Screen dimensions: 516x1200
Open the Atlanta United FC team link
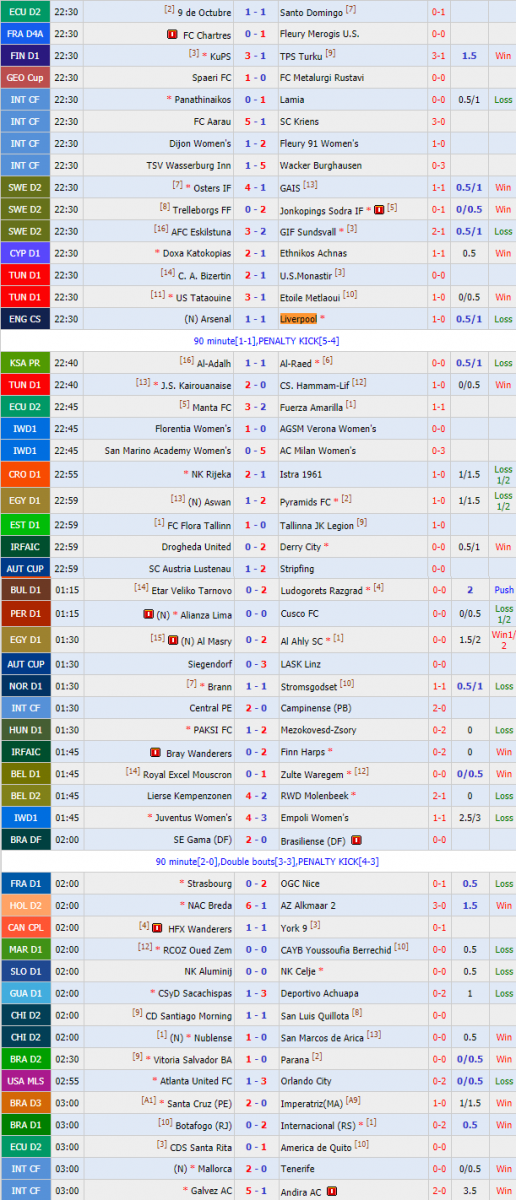(x=196, y=1082)
